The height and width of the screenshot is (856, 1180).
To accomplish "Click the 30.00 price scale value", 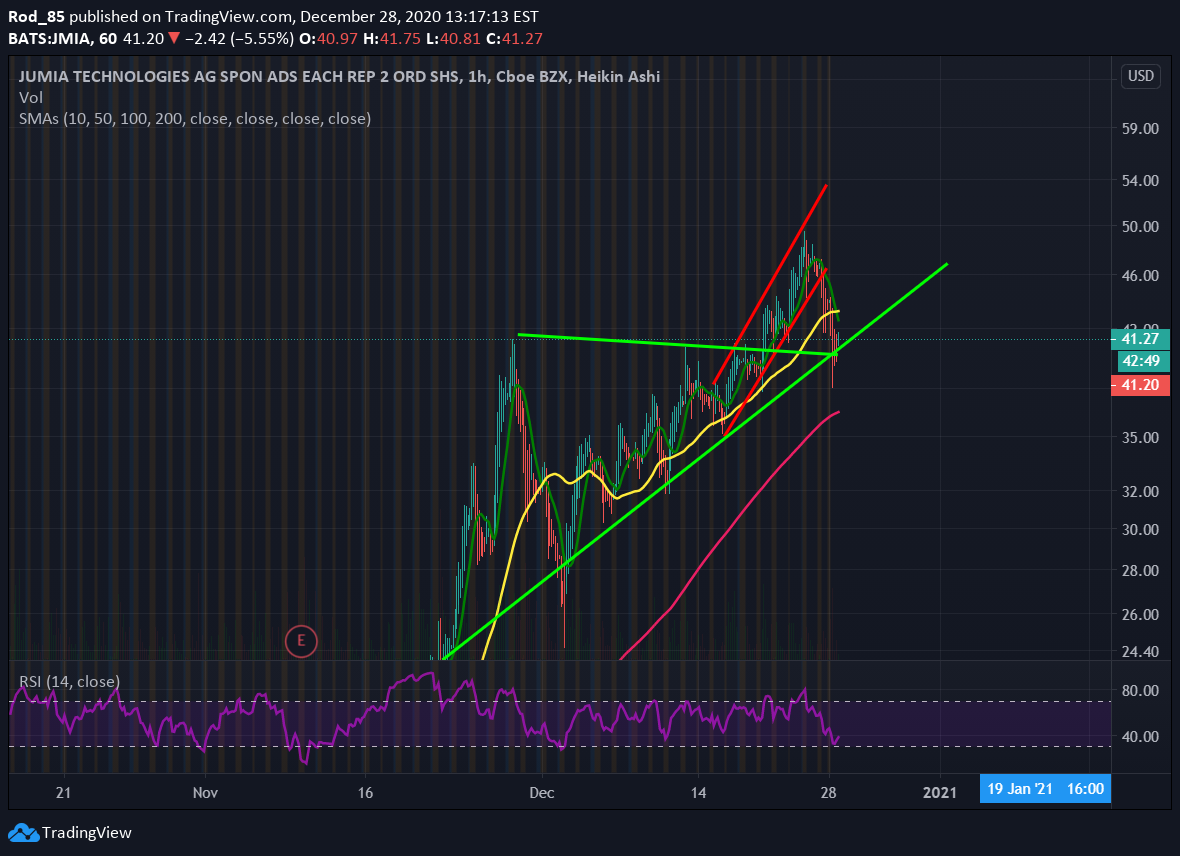I will coord(1140,529).
